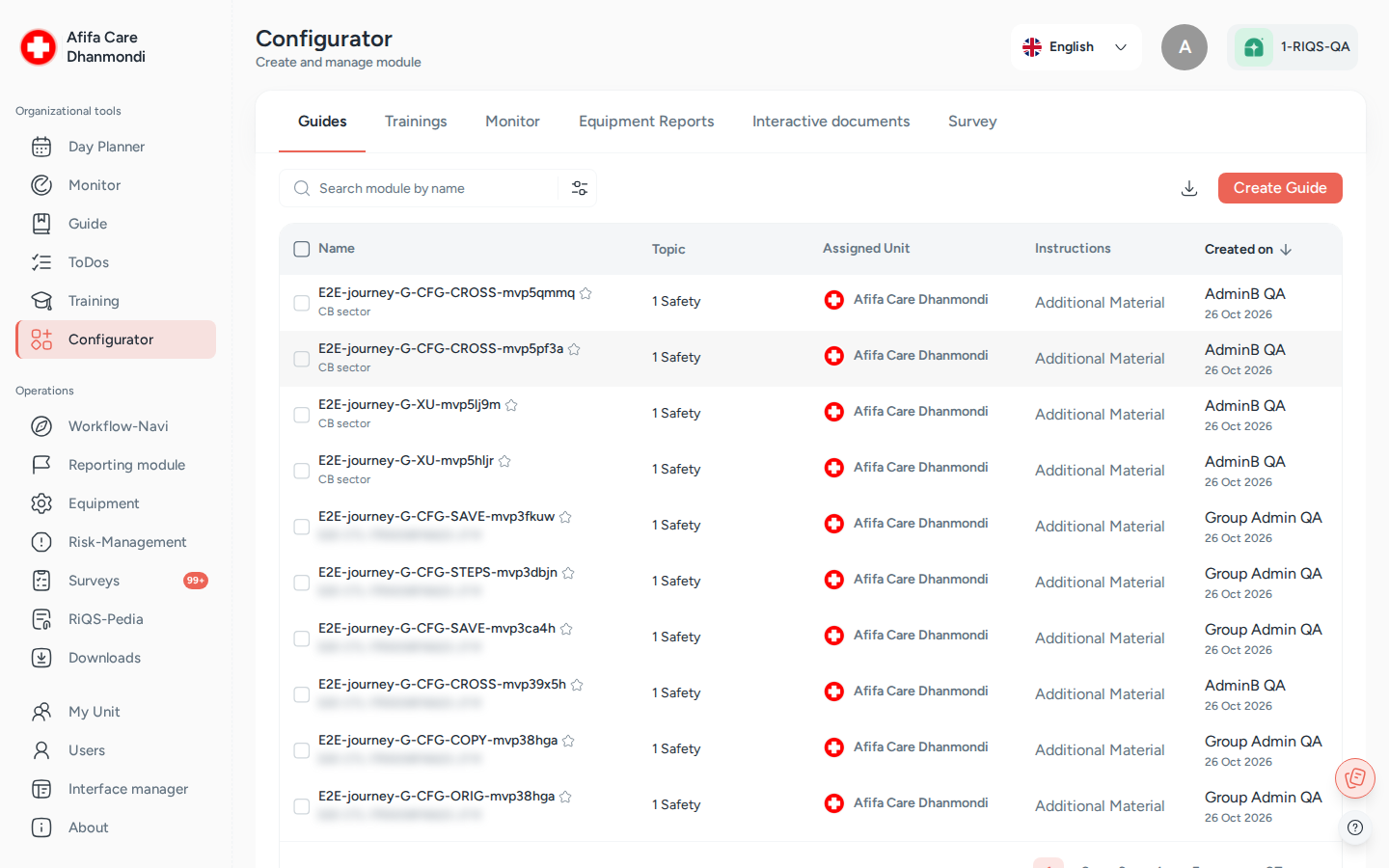Click the Training graduation cap icon

tap(41, 301)
